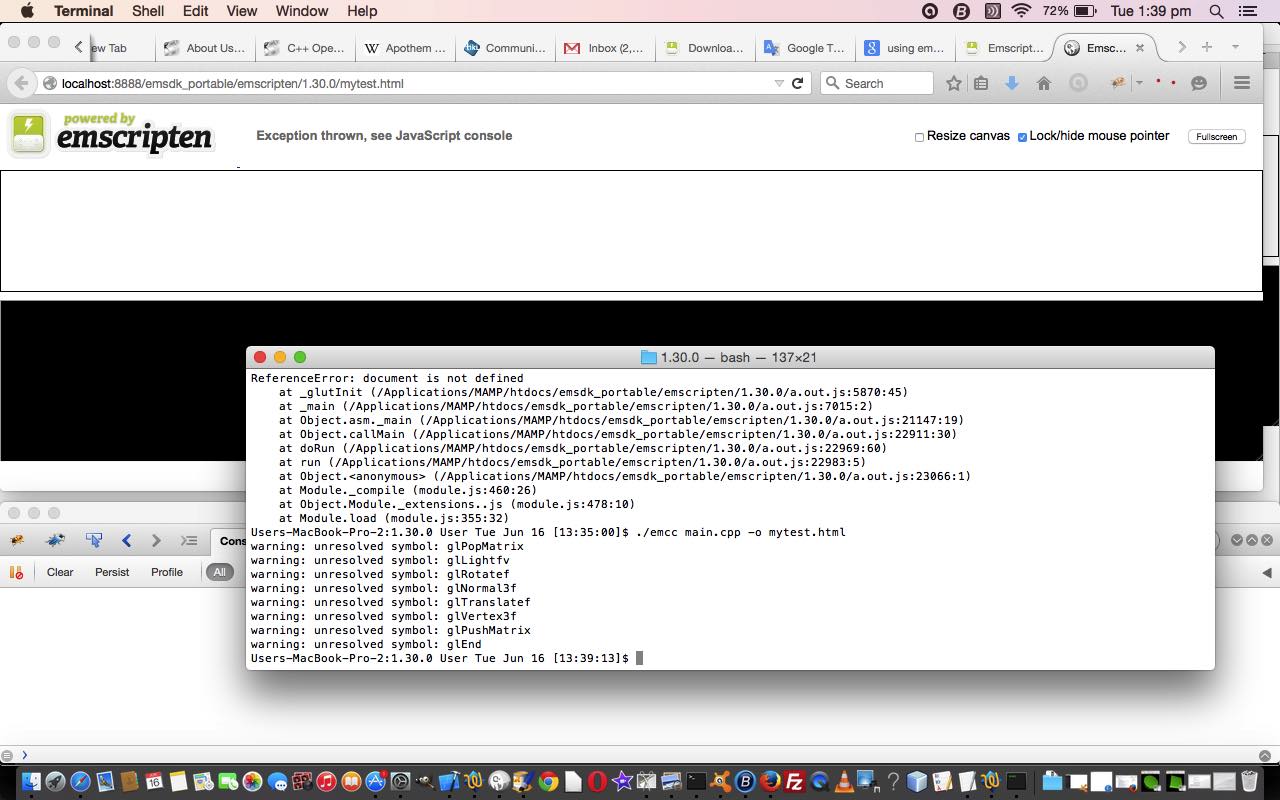Clear the Firebug console
1280x800 pixels.
coord(60,572)
